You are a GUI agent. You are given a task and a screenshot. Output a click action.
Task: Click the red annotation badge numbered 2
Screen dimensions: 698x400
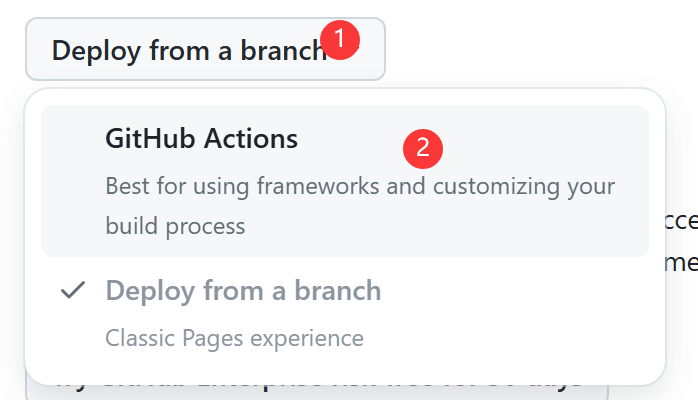[423, 149]
